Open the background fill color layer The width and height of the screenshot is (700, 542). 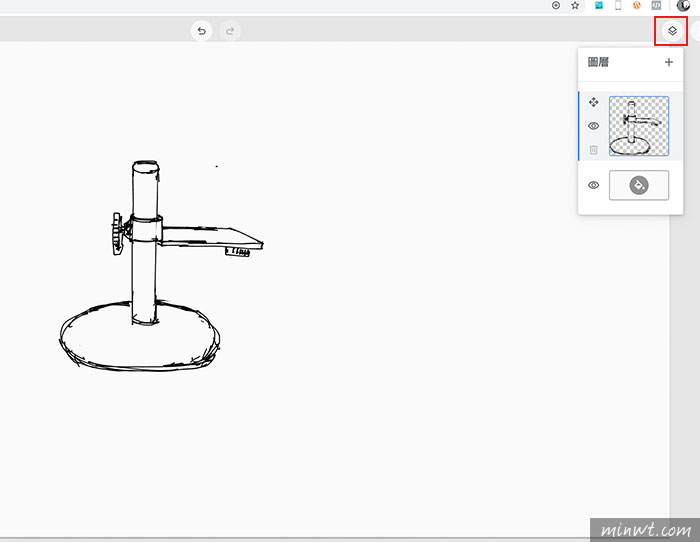pos(639,185)
